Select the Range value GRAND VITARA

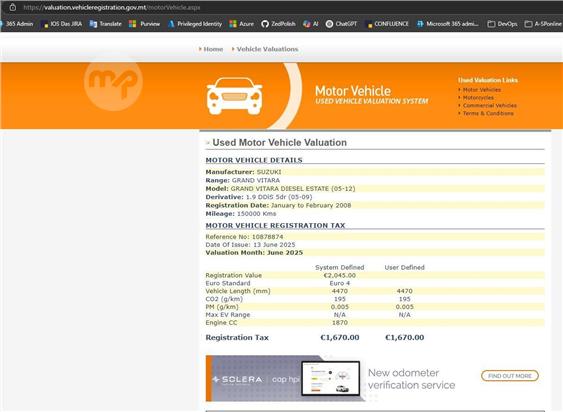click(256, 180)
